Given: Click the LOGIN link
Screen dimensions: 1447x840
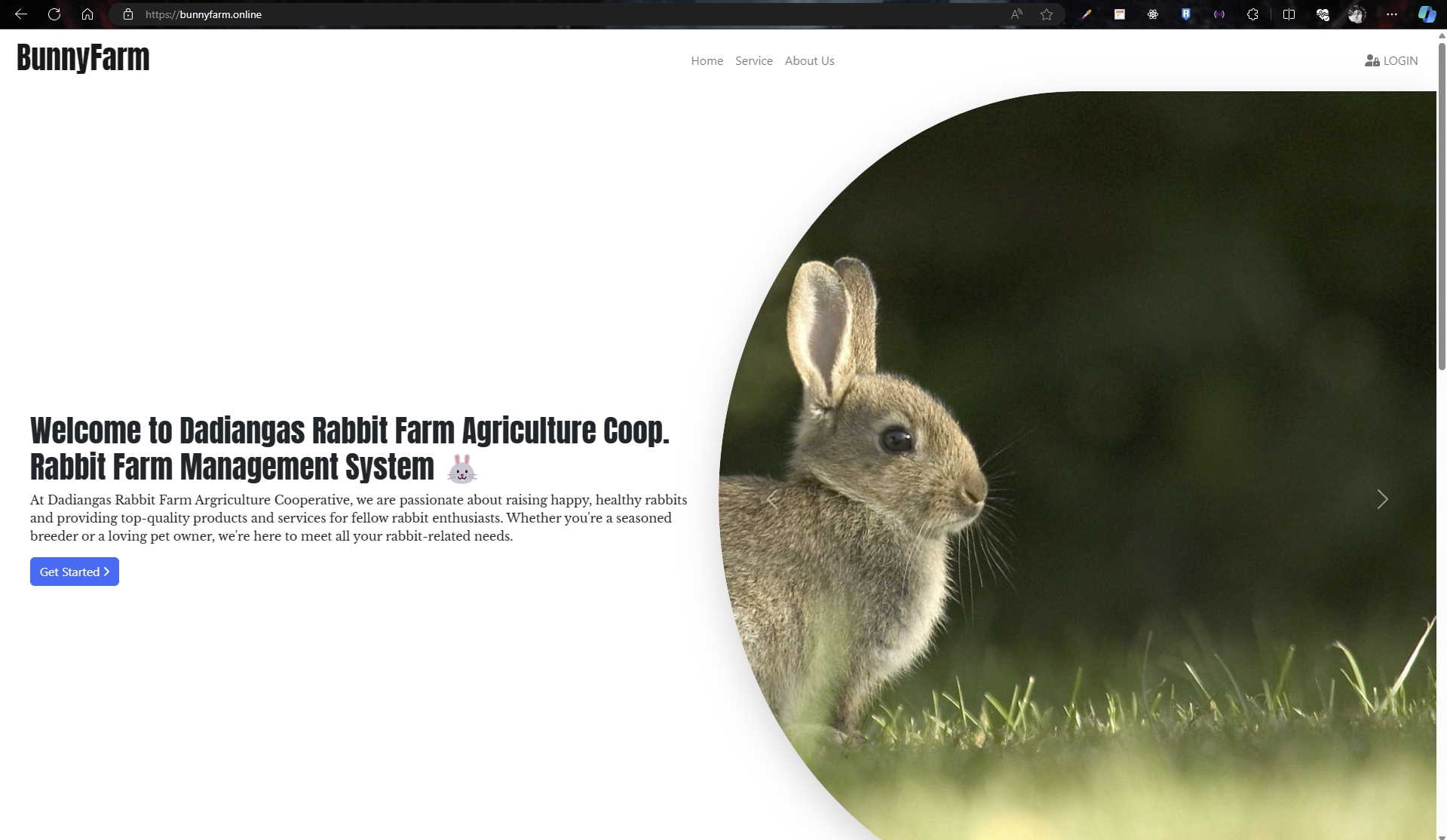Looking at the screenshot, I should point(1391,61).
